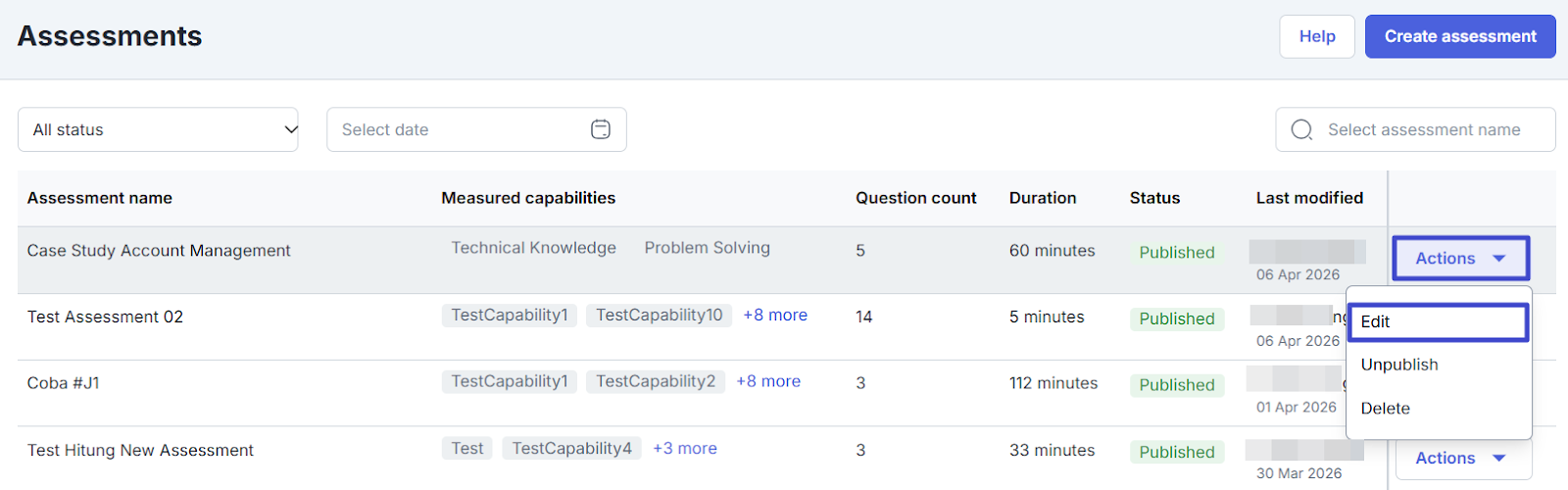Expand Actions dropdown for Case Study row
This screenshot has width=1568, height=490.
click(1460, 259)
